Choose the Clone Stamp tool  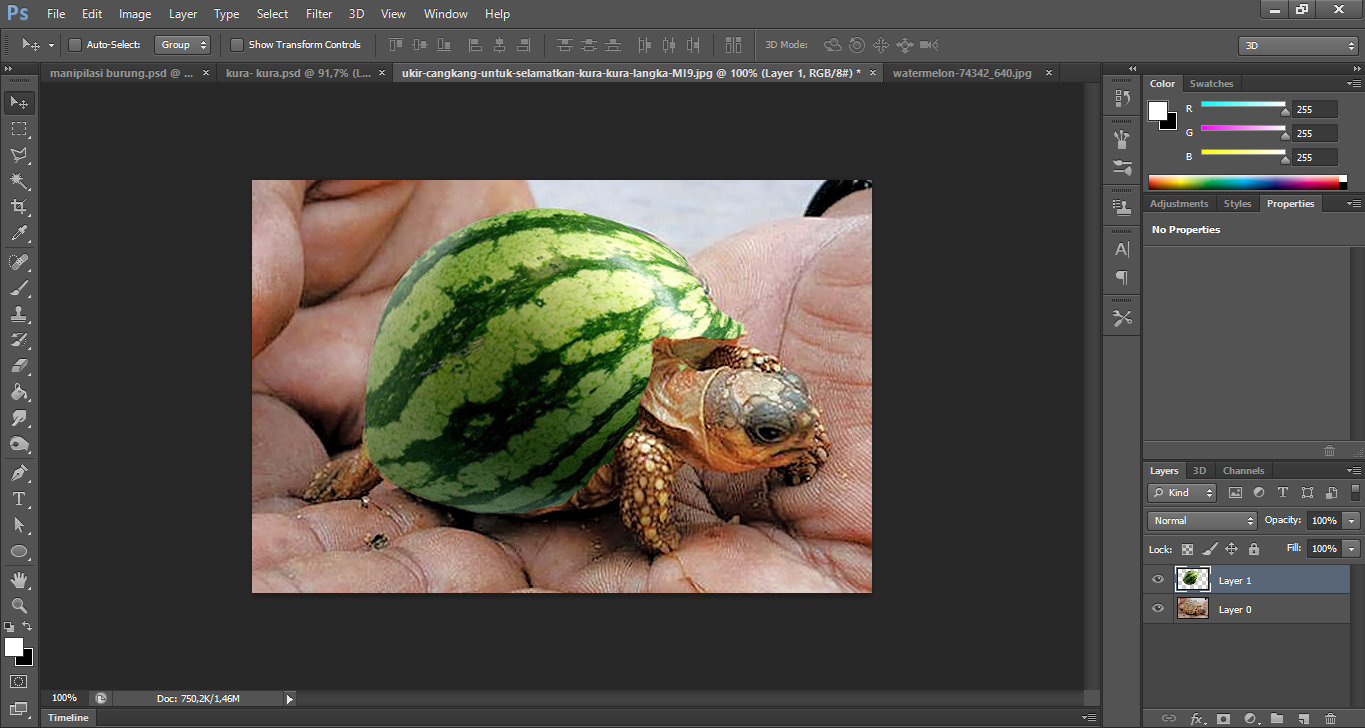coord(19,313)
